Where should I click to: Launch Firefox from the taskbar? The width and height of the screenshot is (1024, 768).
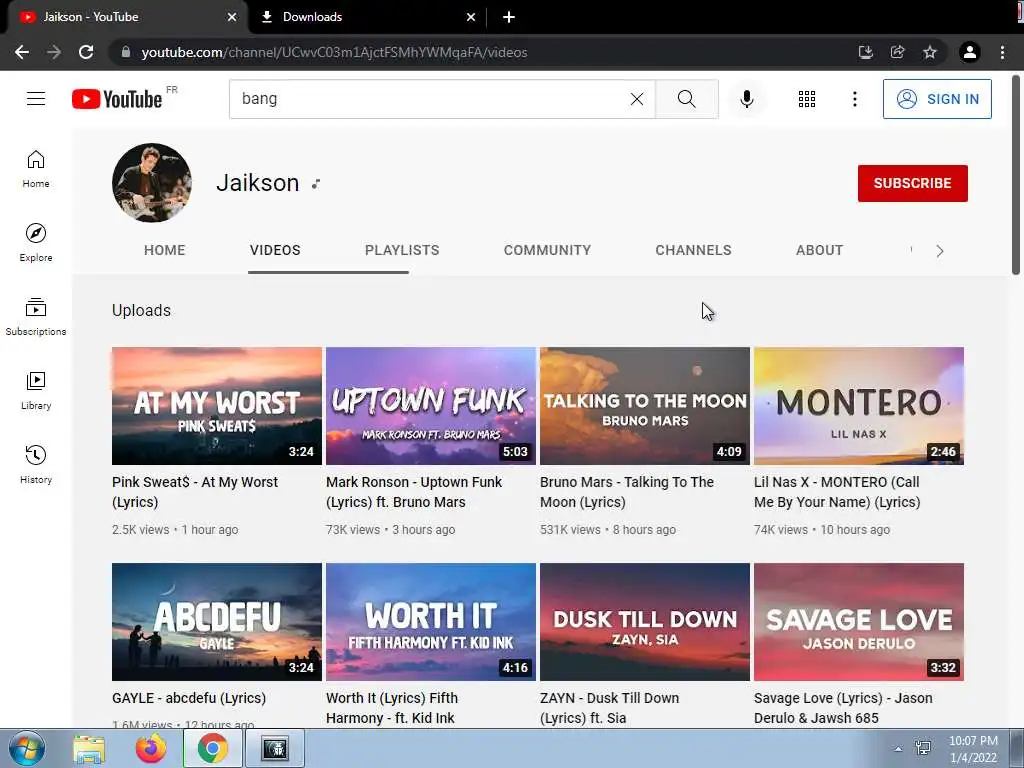151,748
